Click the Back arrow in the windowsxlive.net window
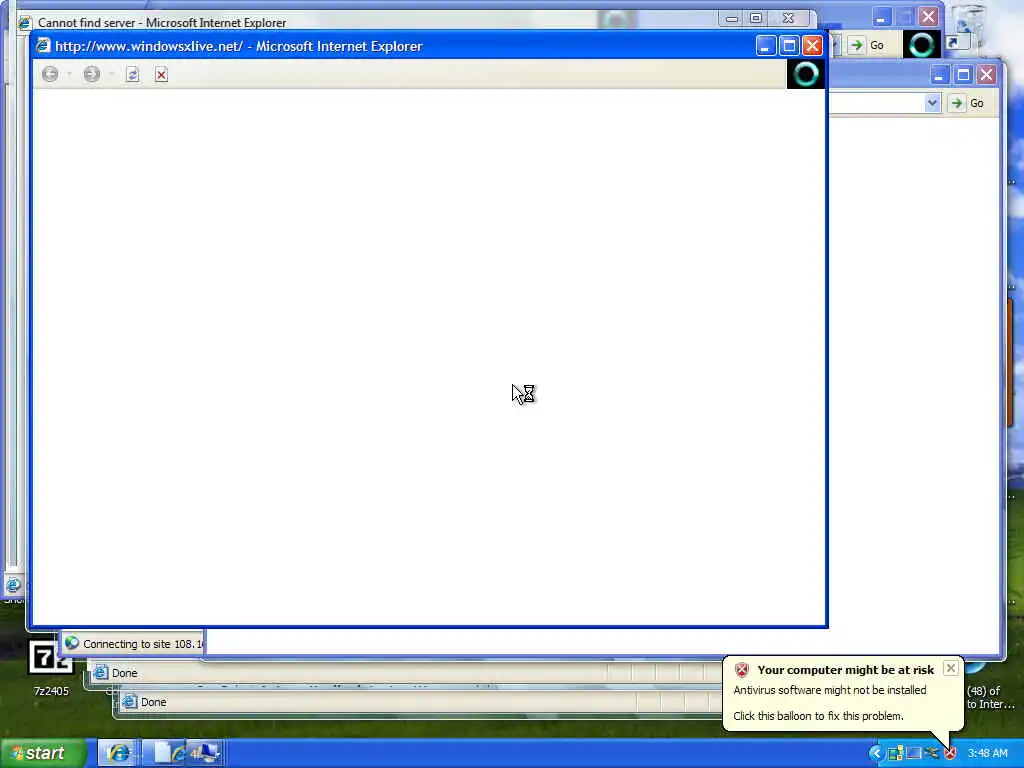This screenshot has height=768, width=1024. (50, 74)
